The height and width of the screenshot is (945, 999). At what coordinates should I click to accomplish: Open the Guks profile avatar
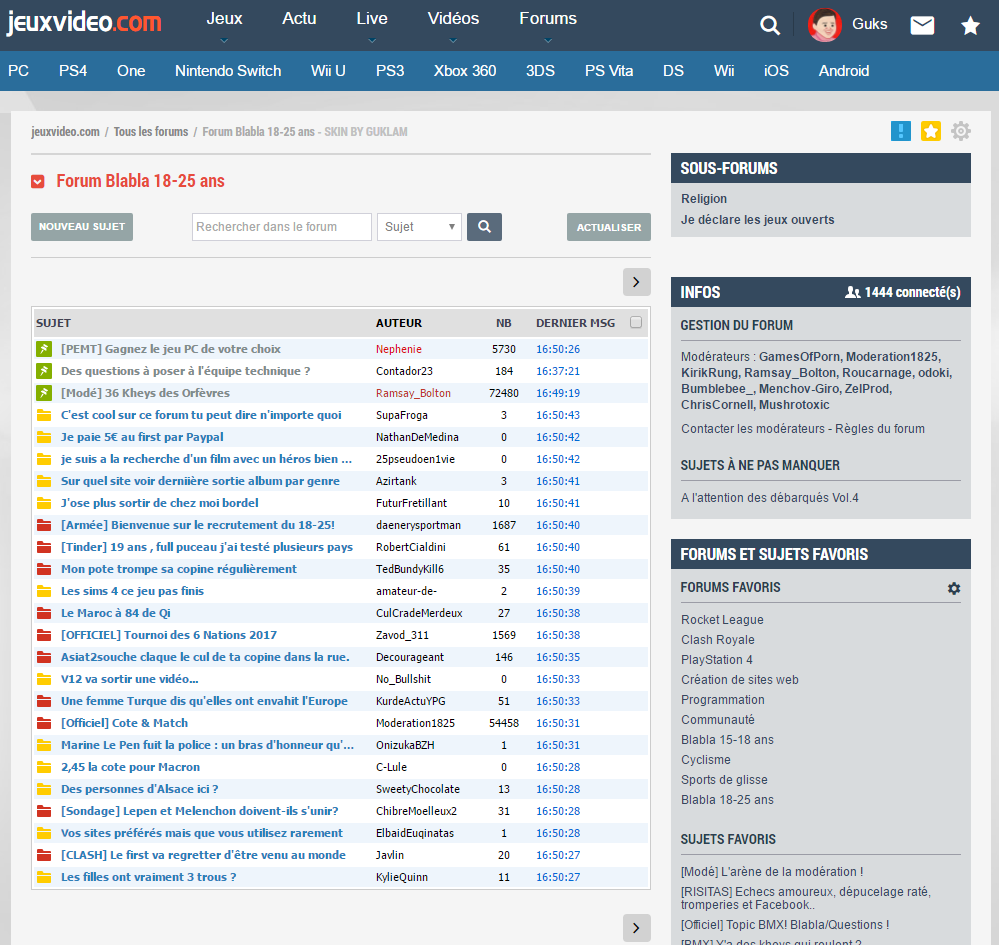824,25
